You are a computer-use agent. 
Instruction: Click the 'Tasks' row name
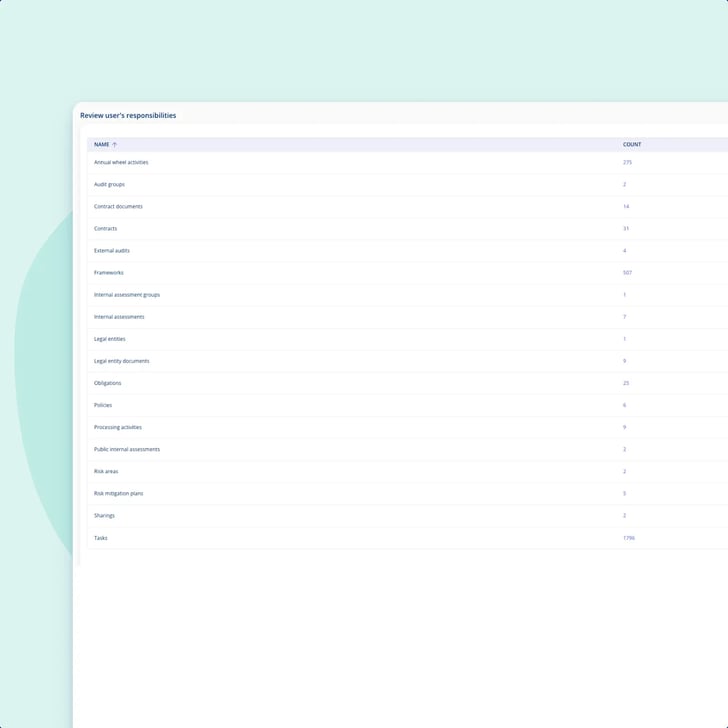[x=101, y=538]
